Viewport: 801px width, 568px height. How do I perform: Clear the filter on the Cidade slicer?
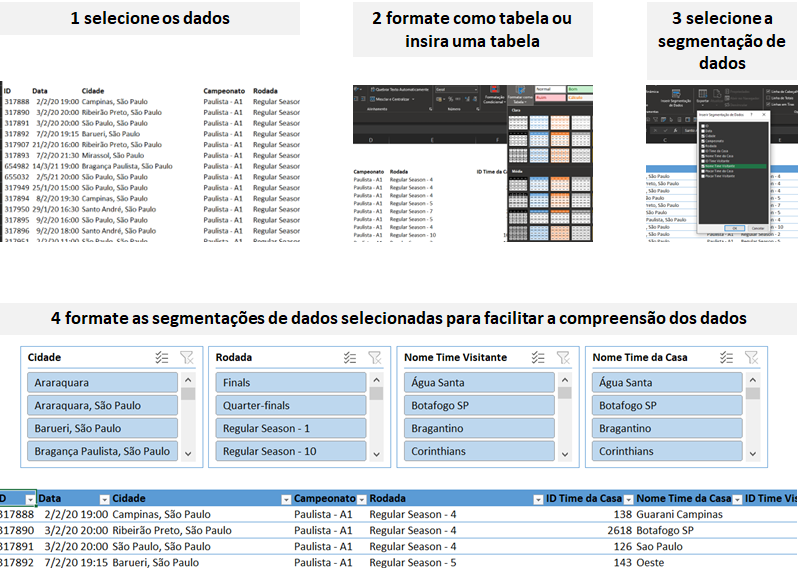[x=186, y=358]
